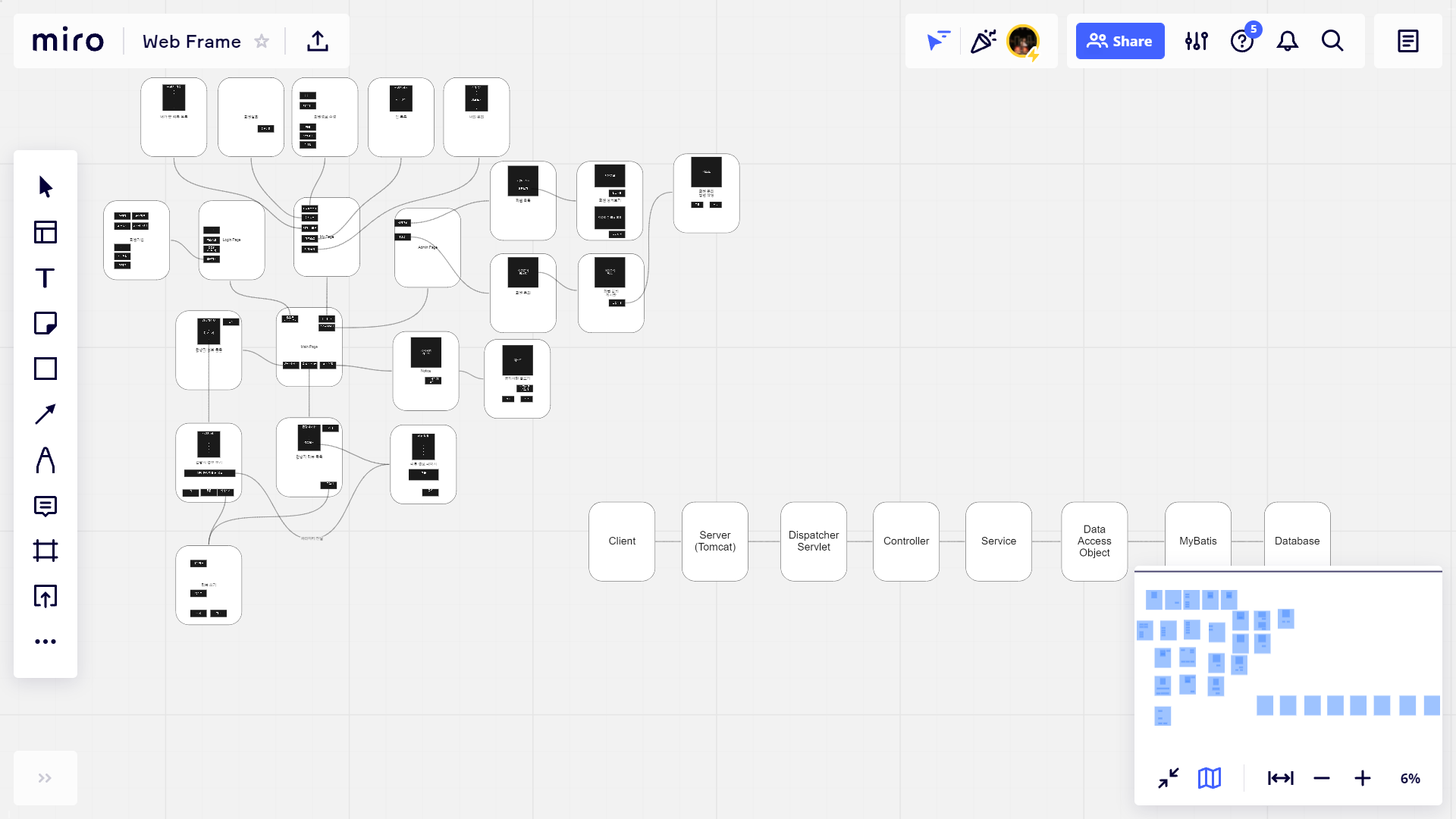
Task: Expand the bottom-left panel chevrons
Action: 45,778
